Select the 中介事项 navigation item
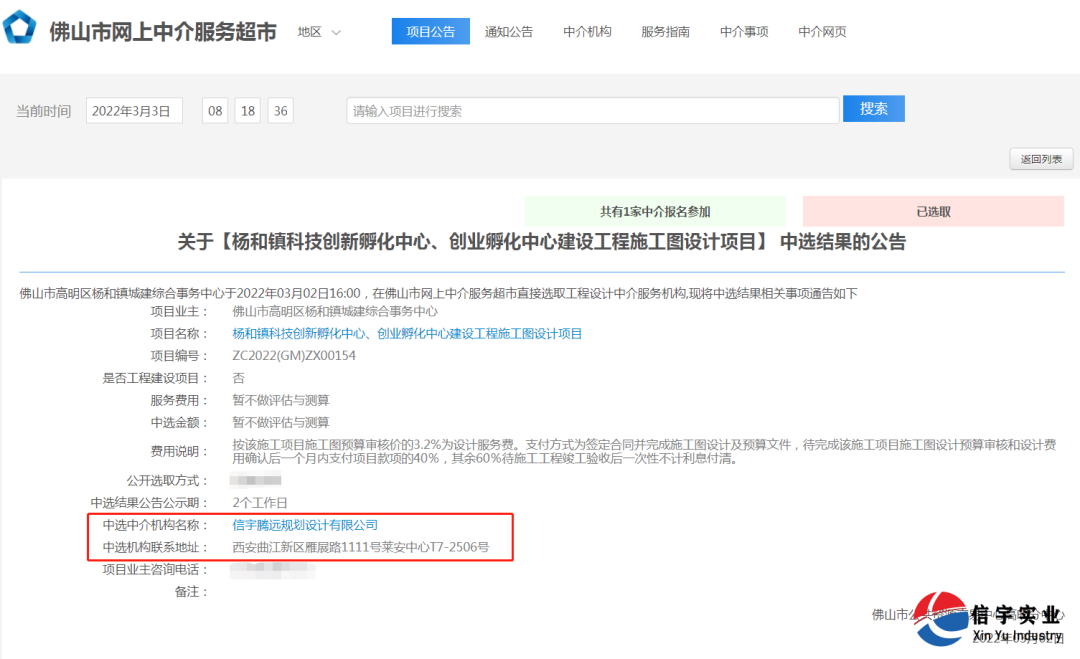The width and height of the screenshot is (1080, 659). pyautogui.click(x=744, y=32)
